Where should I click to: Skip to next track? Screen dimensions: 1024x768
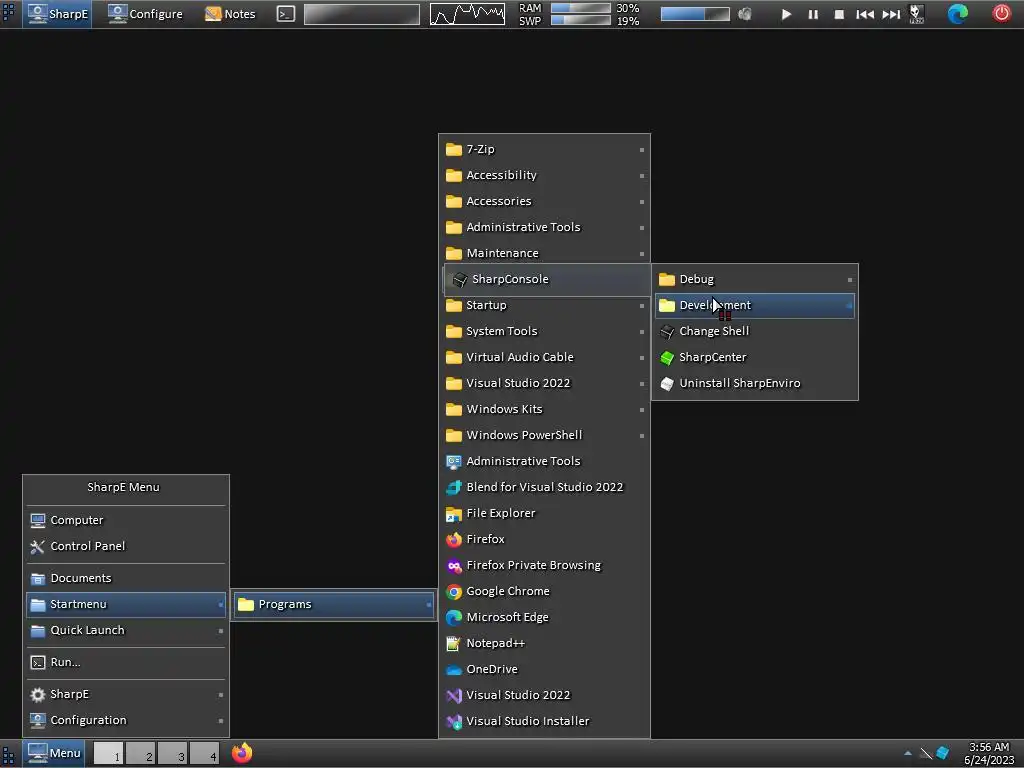pos(891,14)
